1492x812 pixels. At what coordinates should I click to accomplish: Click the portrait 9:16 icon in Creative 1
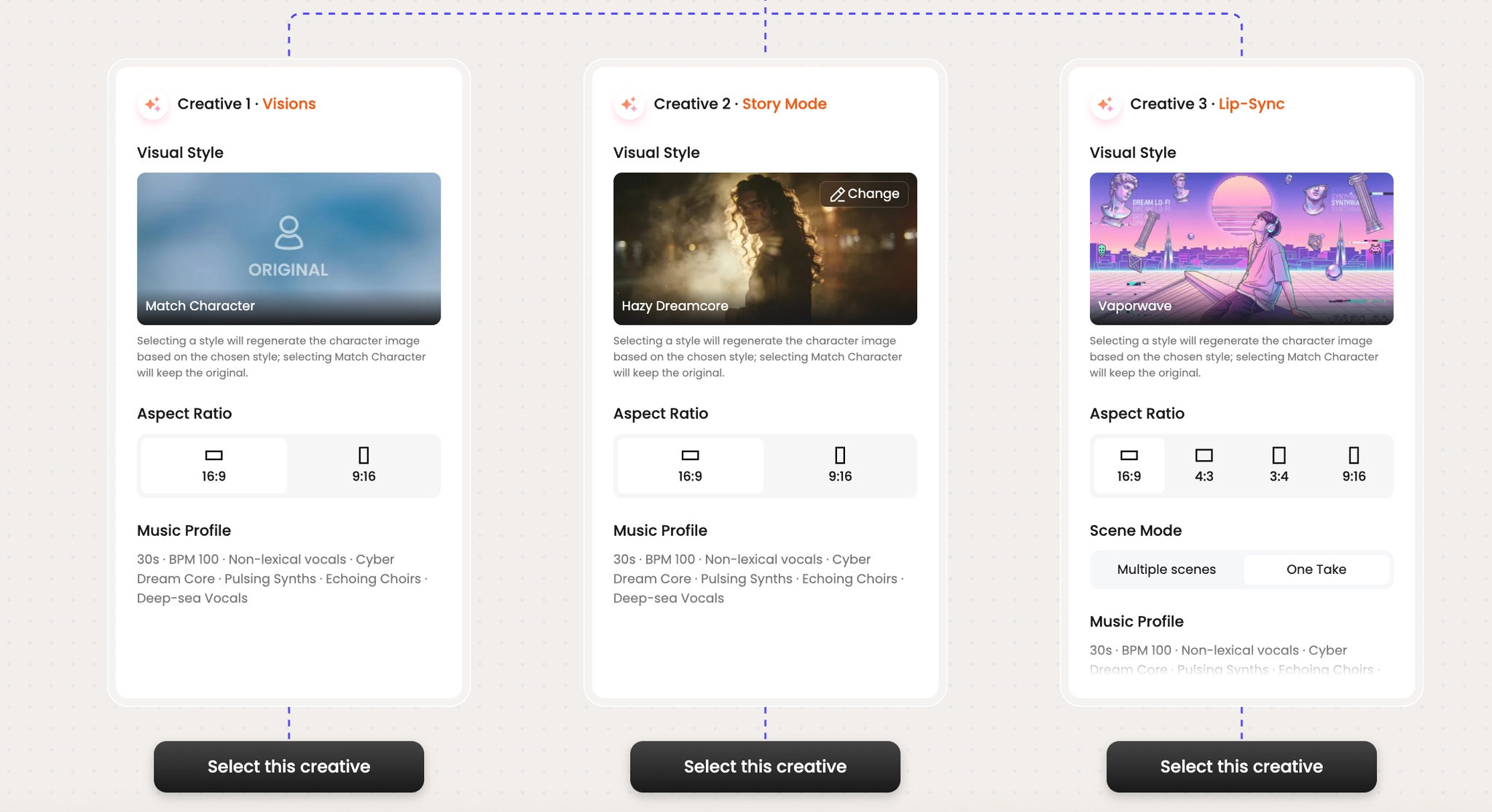point(364,455)
